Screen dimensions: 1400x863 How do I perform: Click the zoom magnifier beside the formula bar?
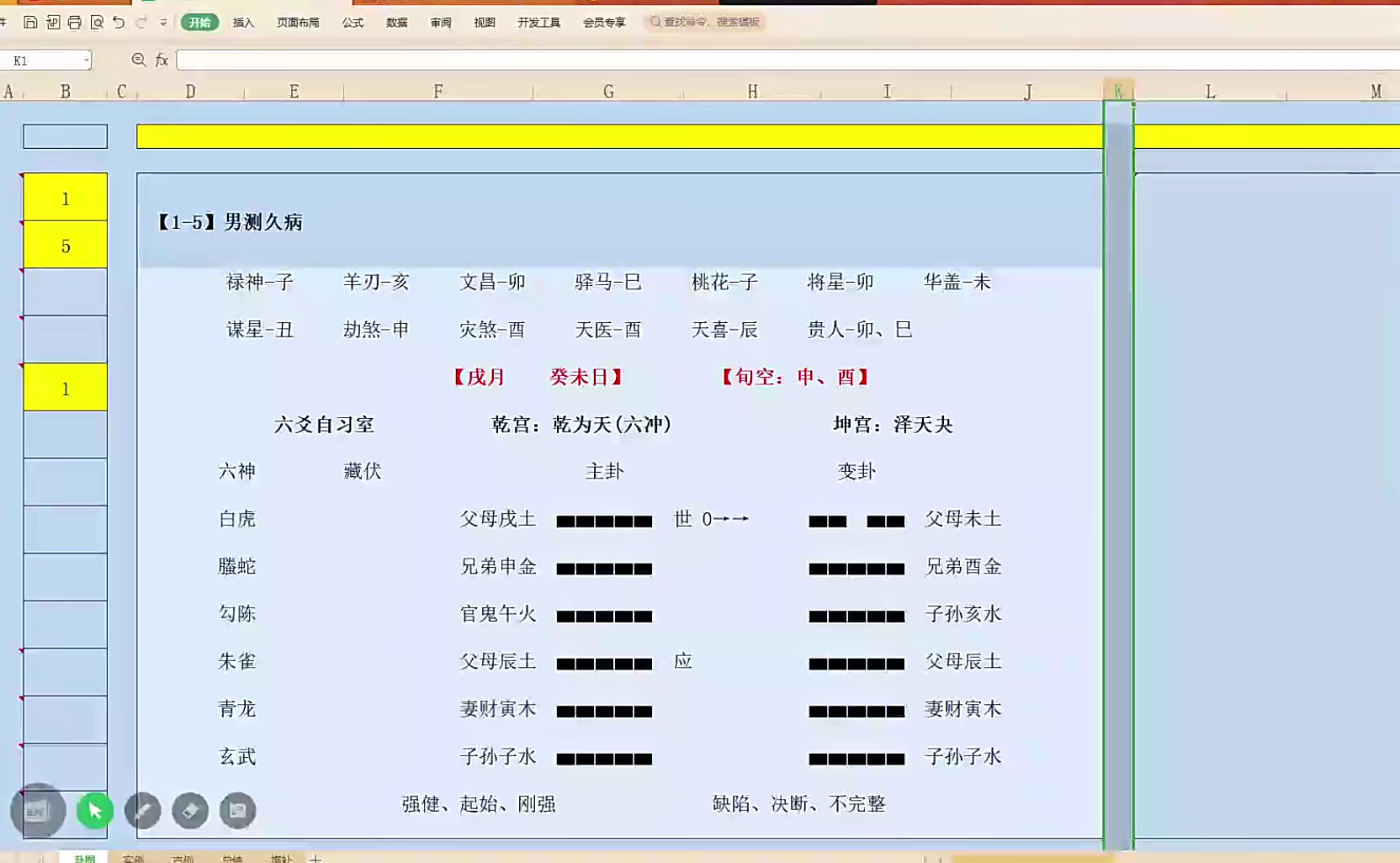pyautogui.click(x=139, y=60)
